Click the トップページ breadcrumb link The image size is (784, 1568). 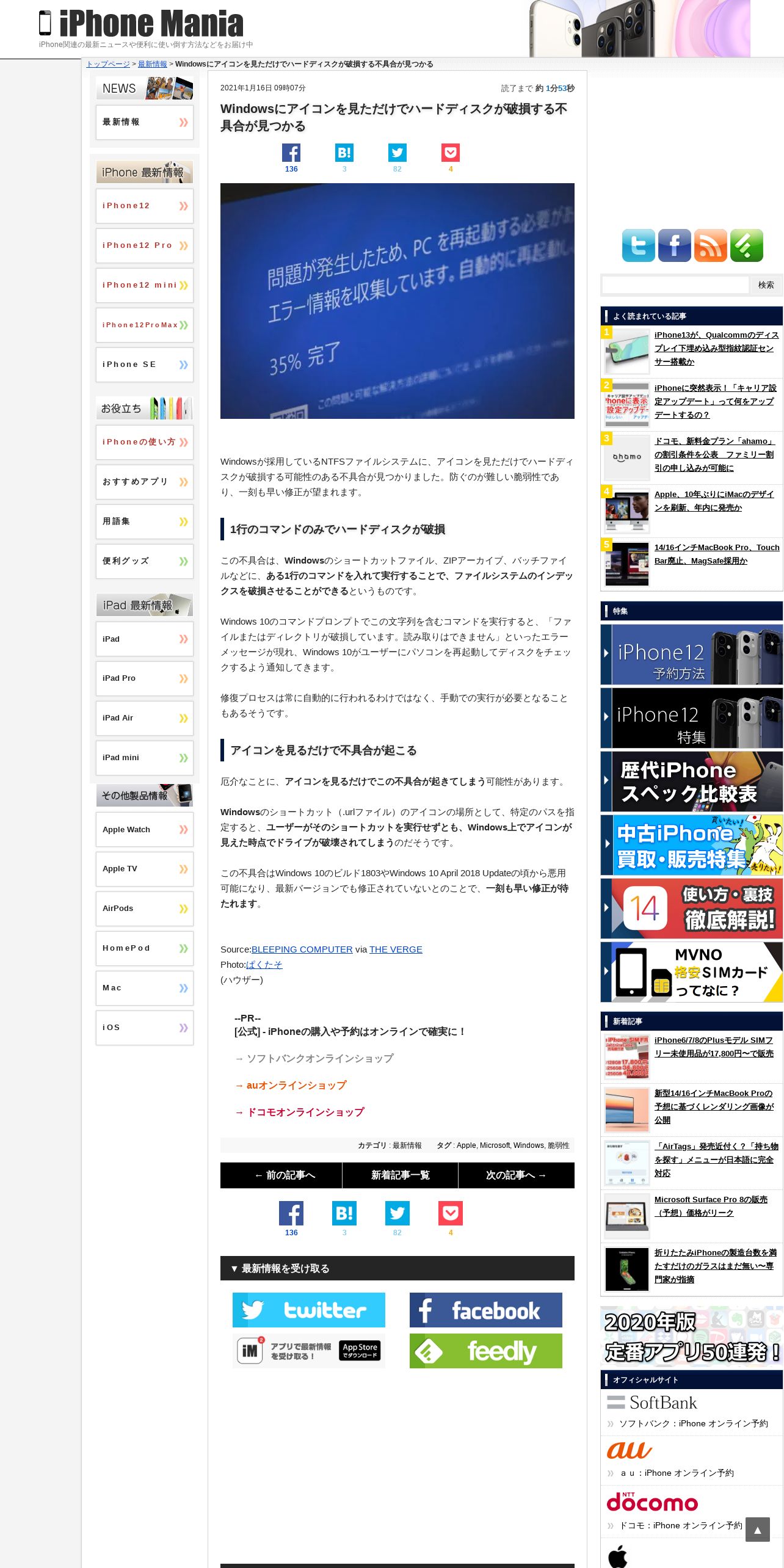coord(108,64)
